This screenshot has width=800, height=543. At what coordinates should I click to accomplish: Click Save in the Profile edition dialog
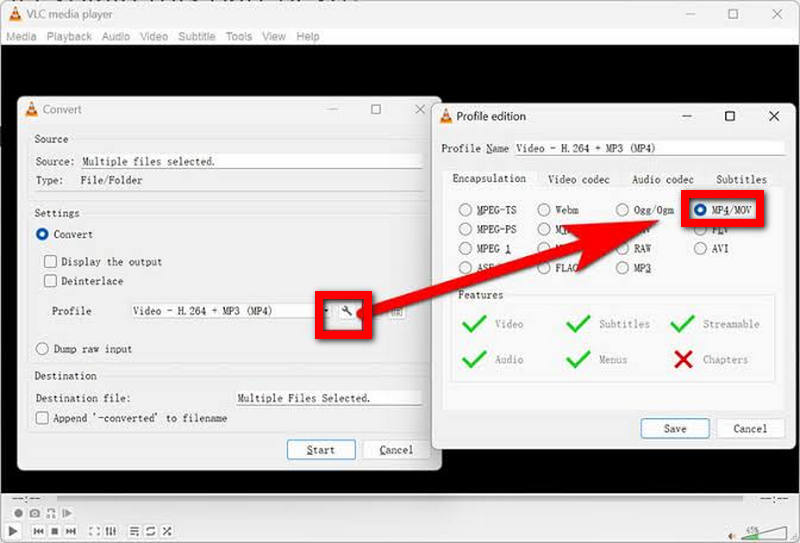point(675,429)
